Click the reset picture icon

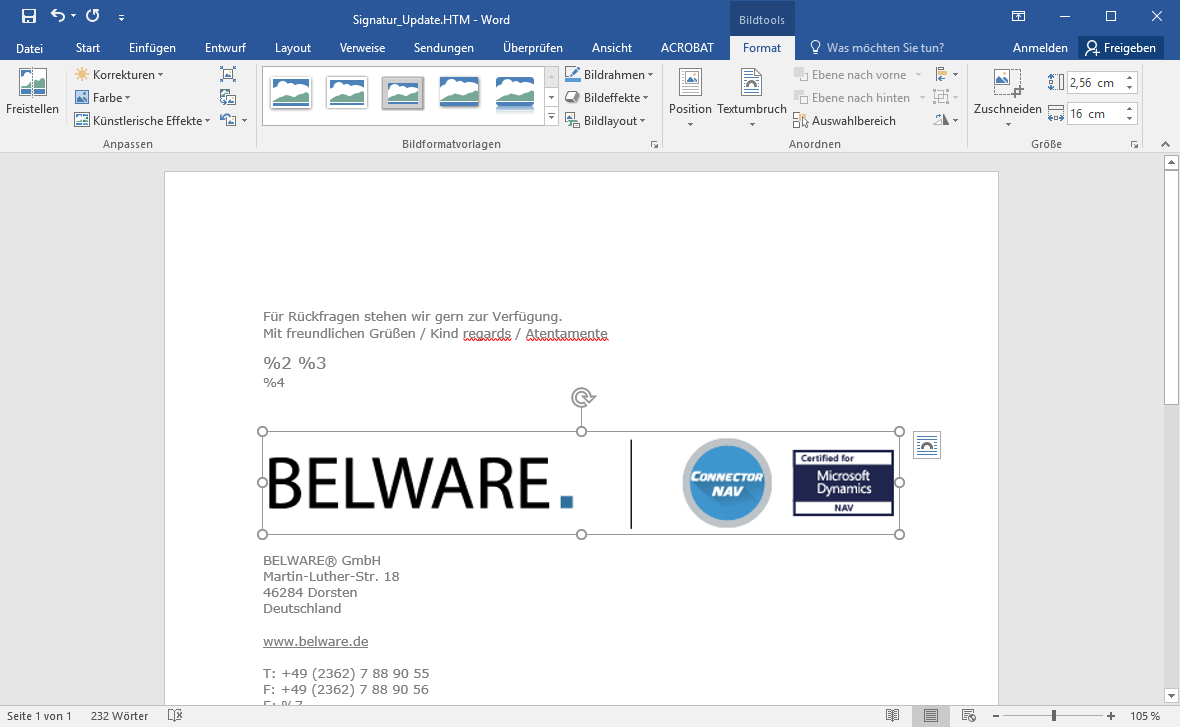(228, 120)
